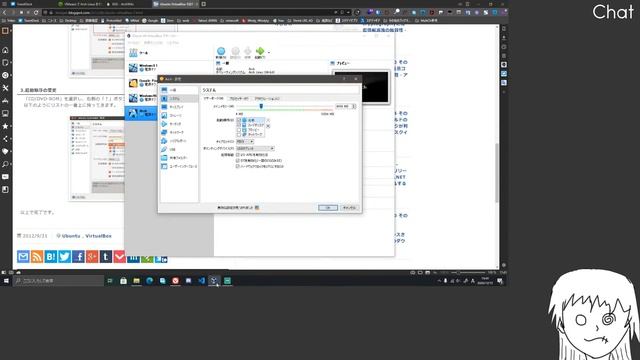The width and height of the screenshot is (640, 360).
Task: Click Discard arrow in VirtualBox Manager toolbar
Action: [248, 52]
